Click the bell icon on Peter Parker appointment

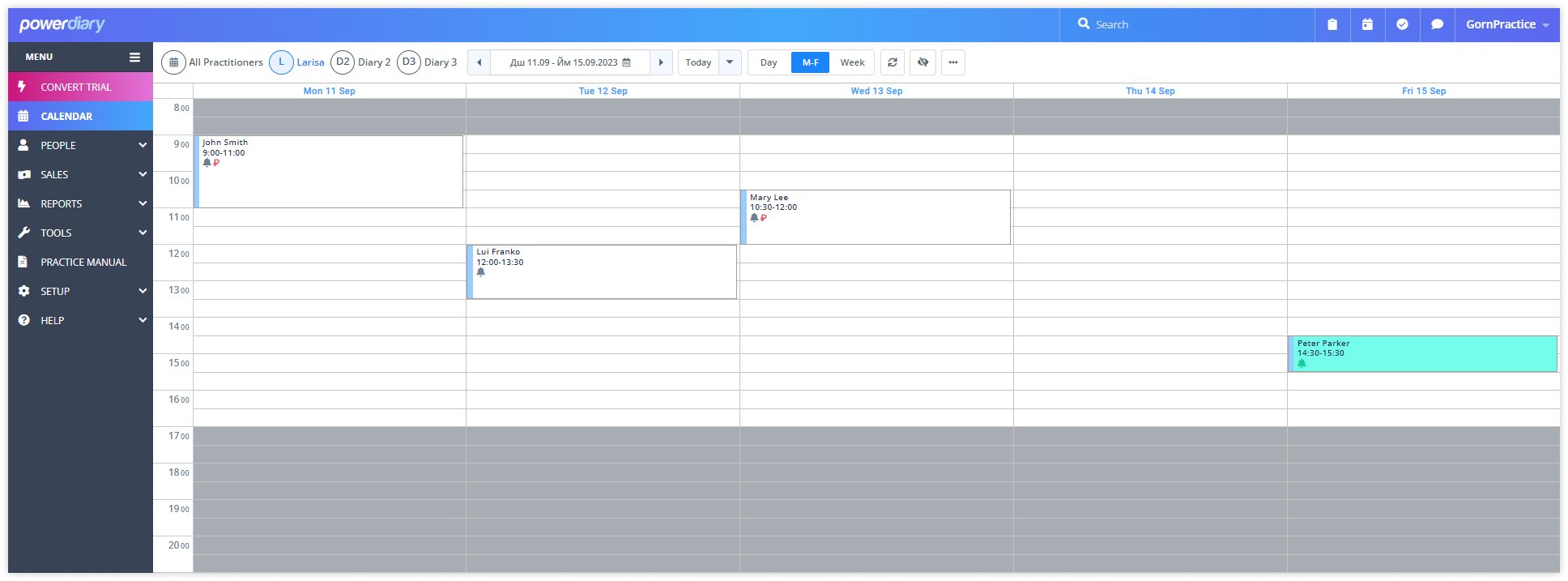click(x=1302, y=363)
